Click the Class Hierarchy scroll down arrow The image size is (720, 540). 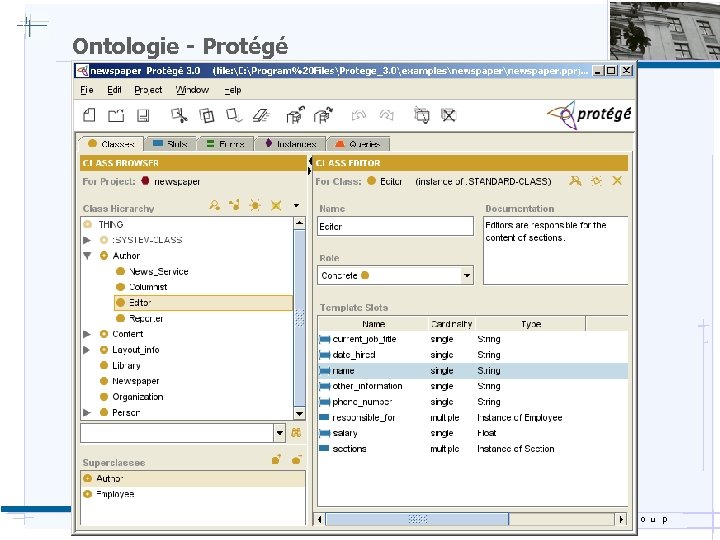(x=299, y=414)
